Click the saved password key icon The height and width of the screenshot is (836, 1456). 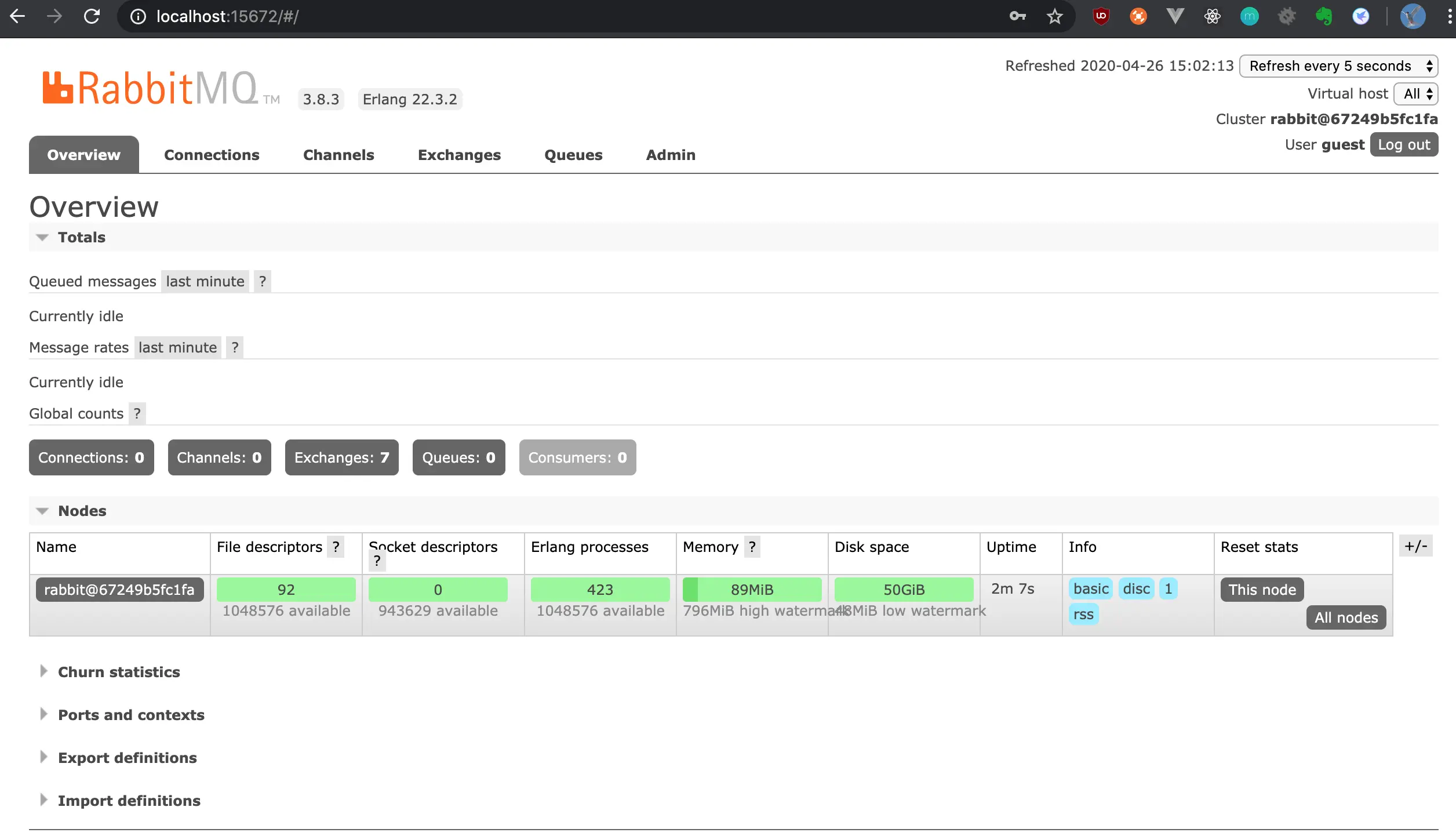tap(1017, 16)
